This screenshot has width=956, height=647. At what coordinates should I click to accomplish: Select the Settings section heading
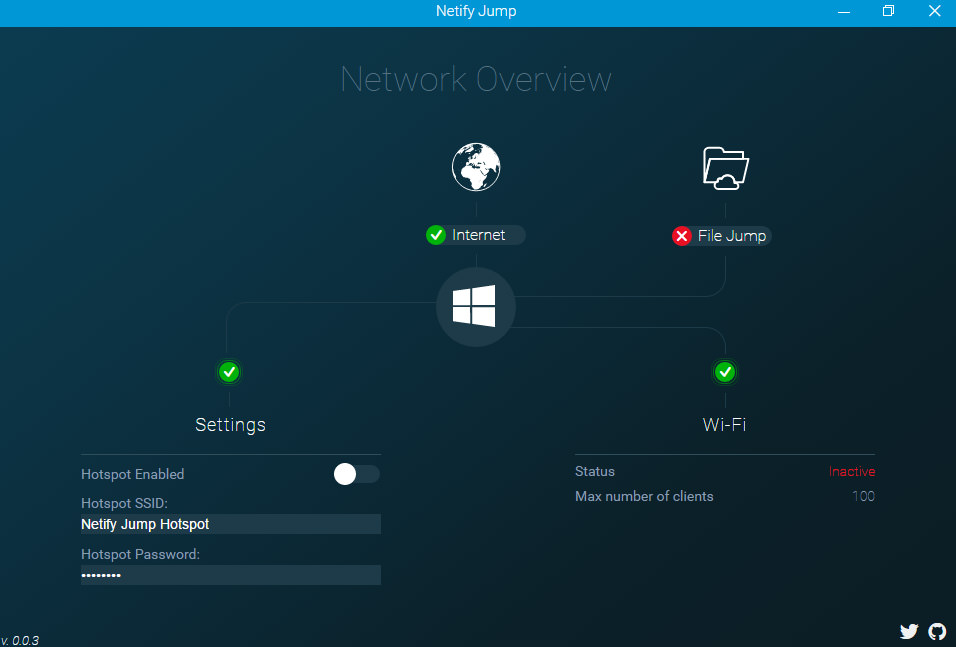click(x=229, y=424)
